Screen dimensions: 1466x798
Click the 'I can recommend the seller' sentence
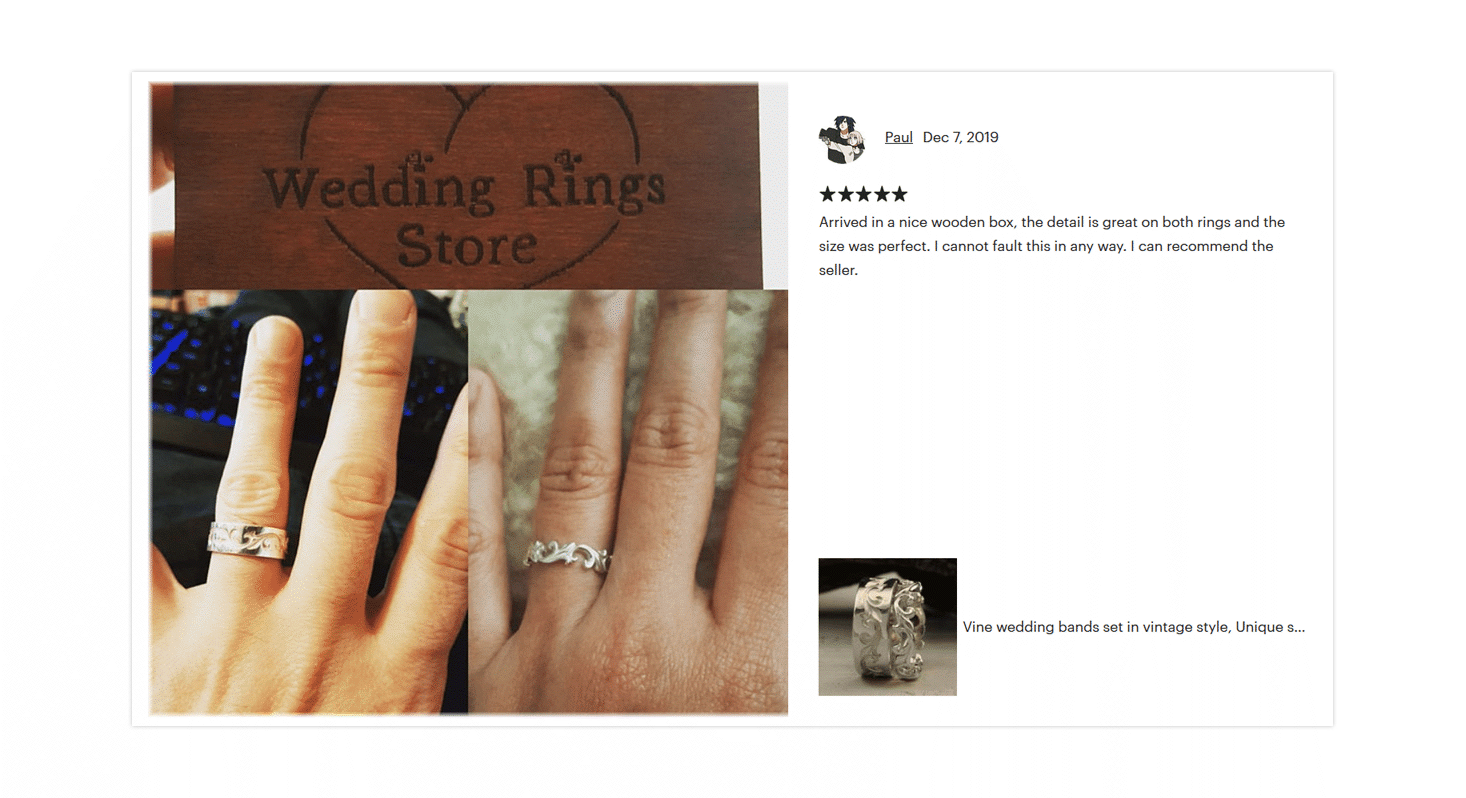click(1046, 257)
